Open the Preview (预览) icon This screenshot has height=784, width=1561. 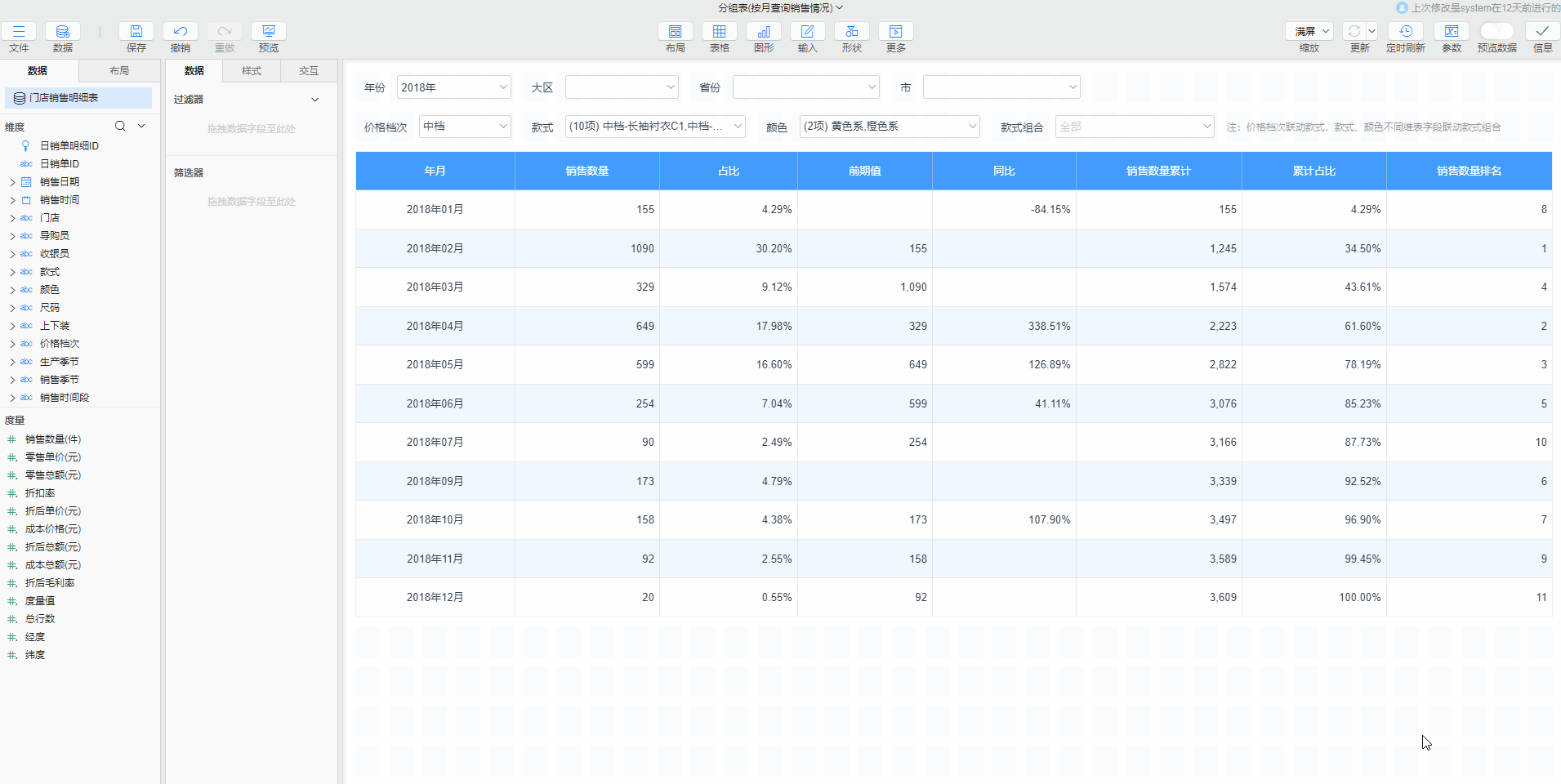(268, 32)
